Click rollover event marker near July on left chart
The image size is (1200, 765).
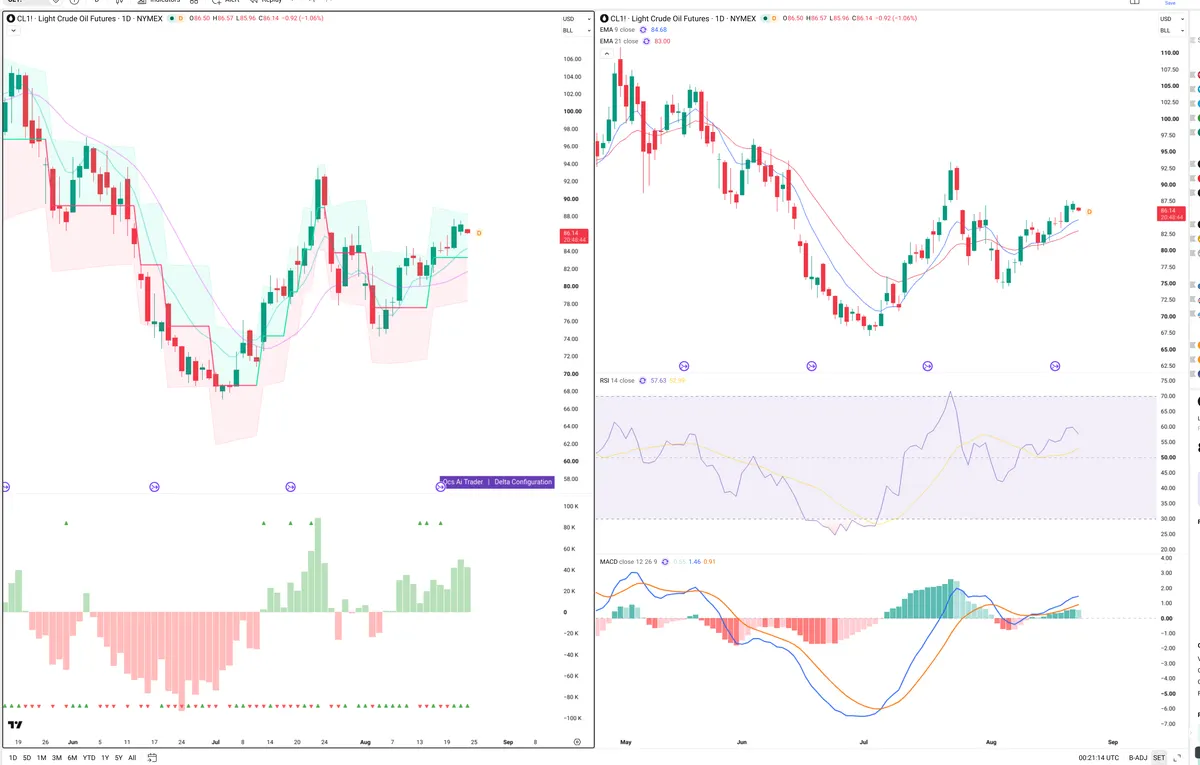tap(290, 487)
